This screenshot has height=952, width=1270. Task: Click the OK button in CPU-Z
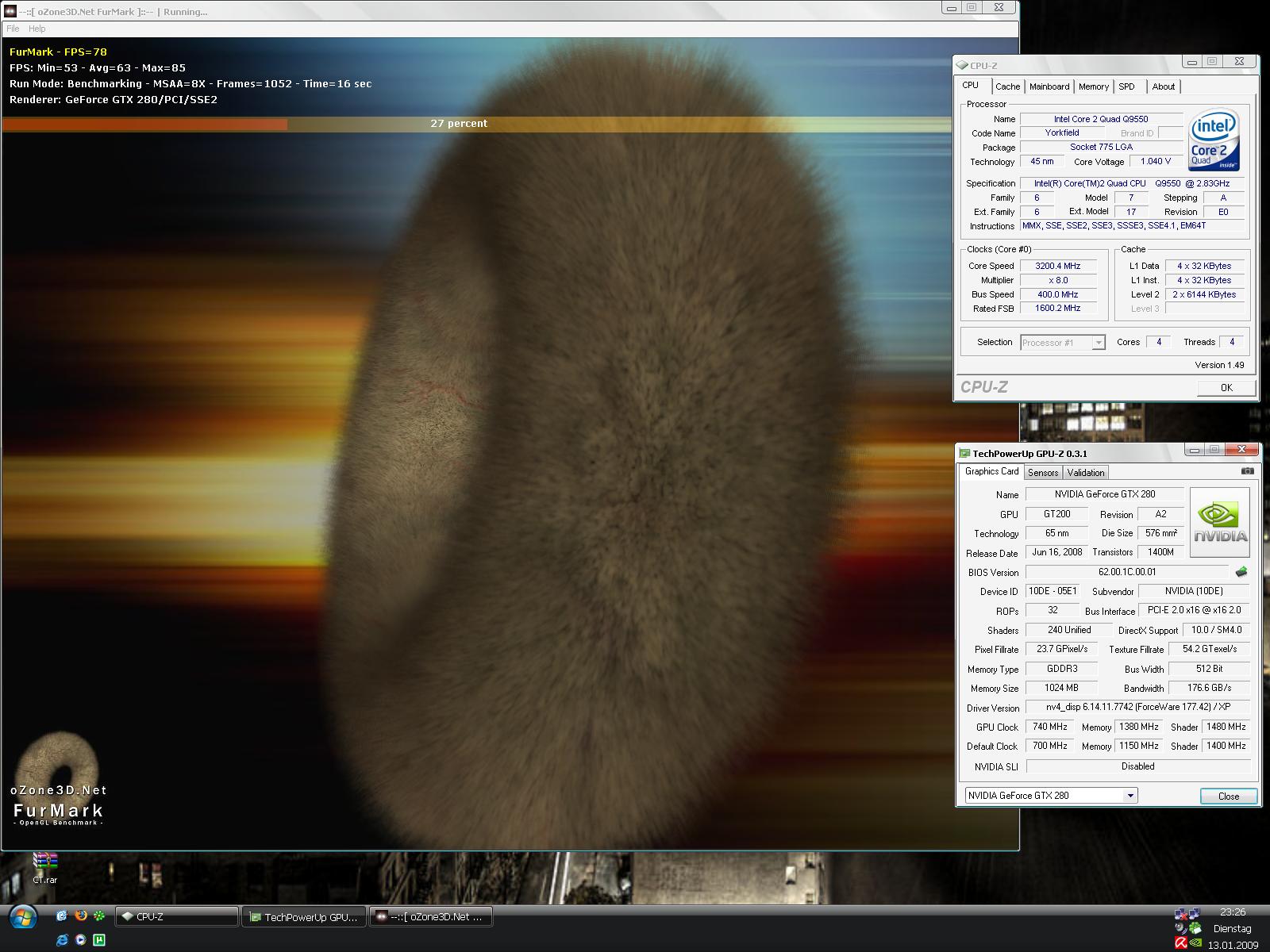click(1226, 387)
